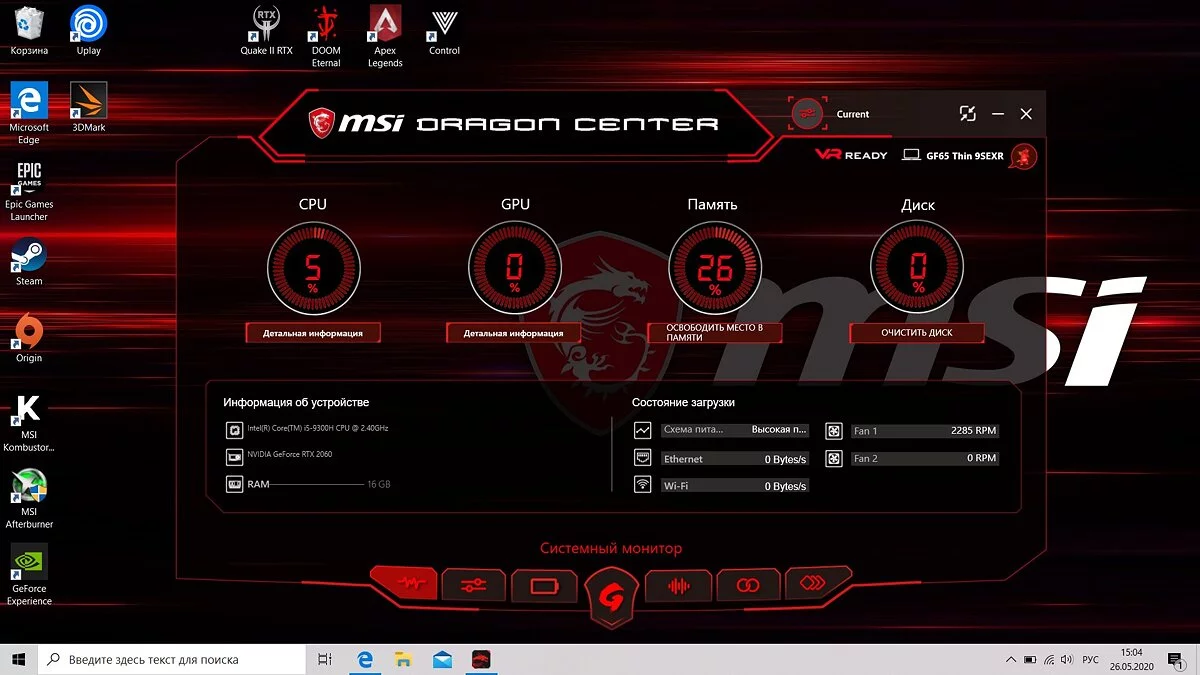1200x675 pixels.
Task: Click the graphics card icon in device info
Action: pyautogui.click(x=234, y=456)
